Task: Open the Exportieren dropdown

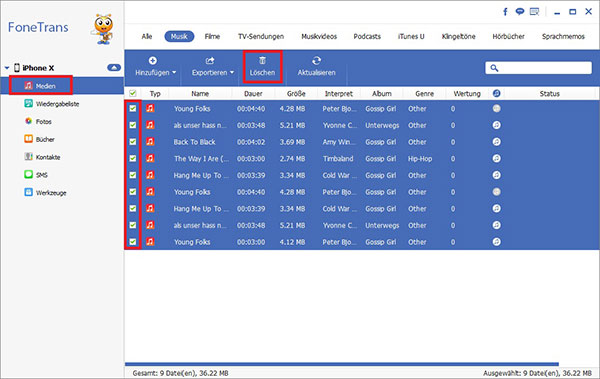Action: 213,66
